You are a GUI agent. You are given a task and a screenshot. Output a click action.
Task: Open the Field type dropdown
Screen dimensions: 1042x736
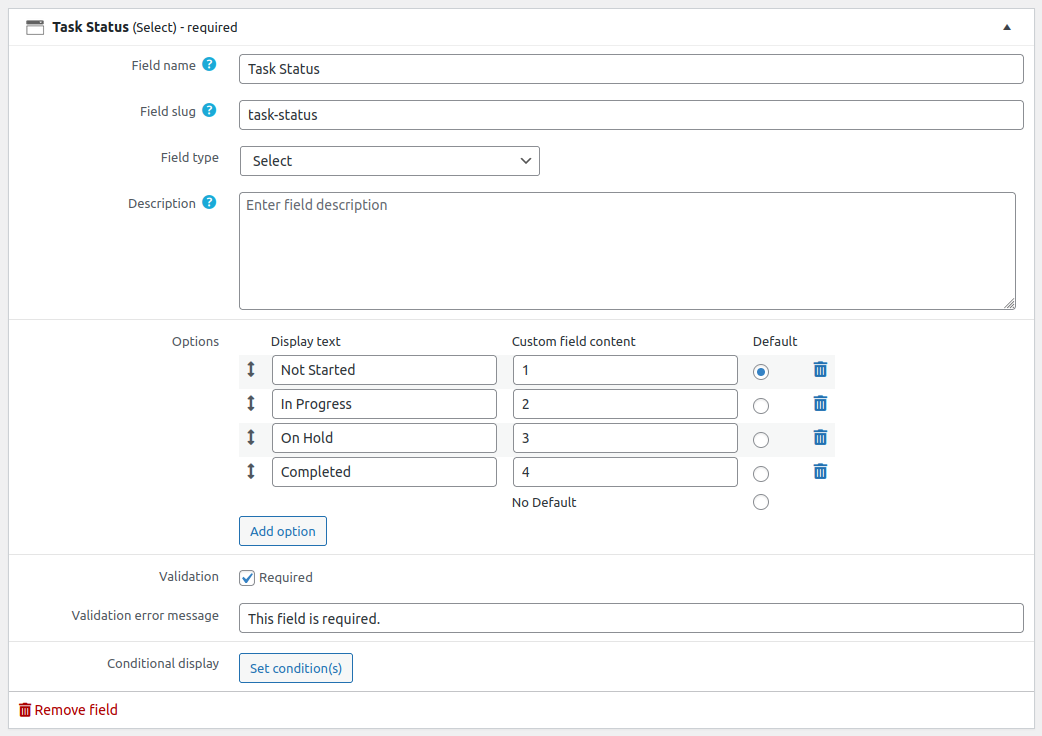click(x=389, y=161)
